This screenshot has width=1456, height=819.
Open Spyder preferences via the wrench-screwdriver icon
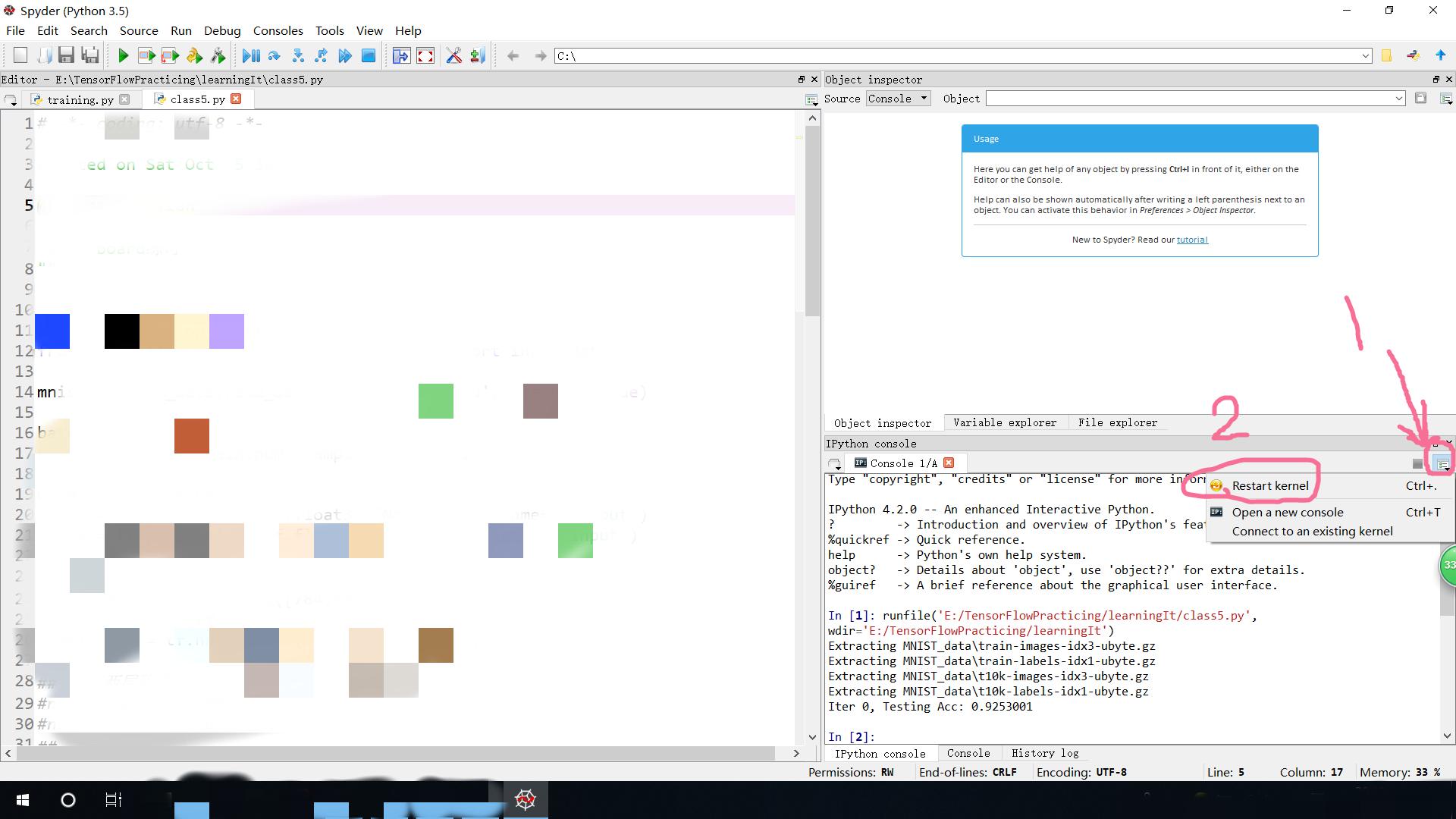[x=454, y=55]
